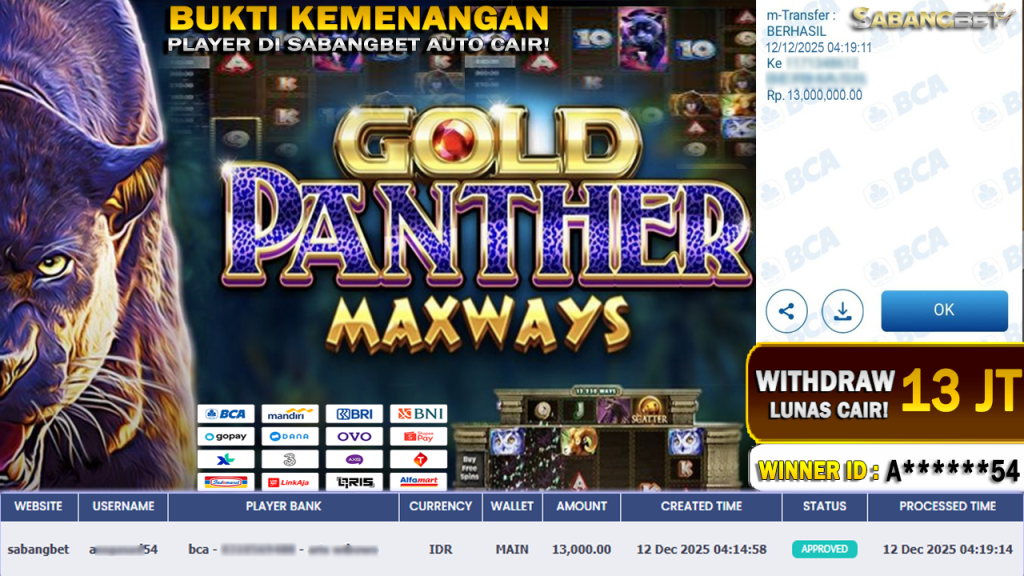Choose the Mandiri bank logo

tap(290, 414)
